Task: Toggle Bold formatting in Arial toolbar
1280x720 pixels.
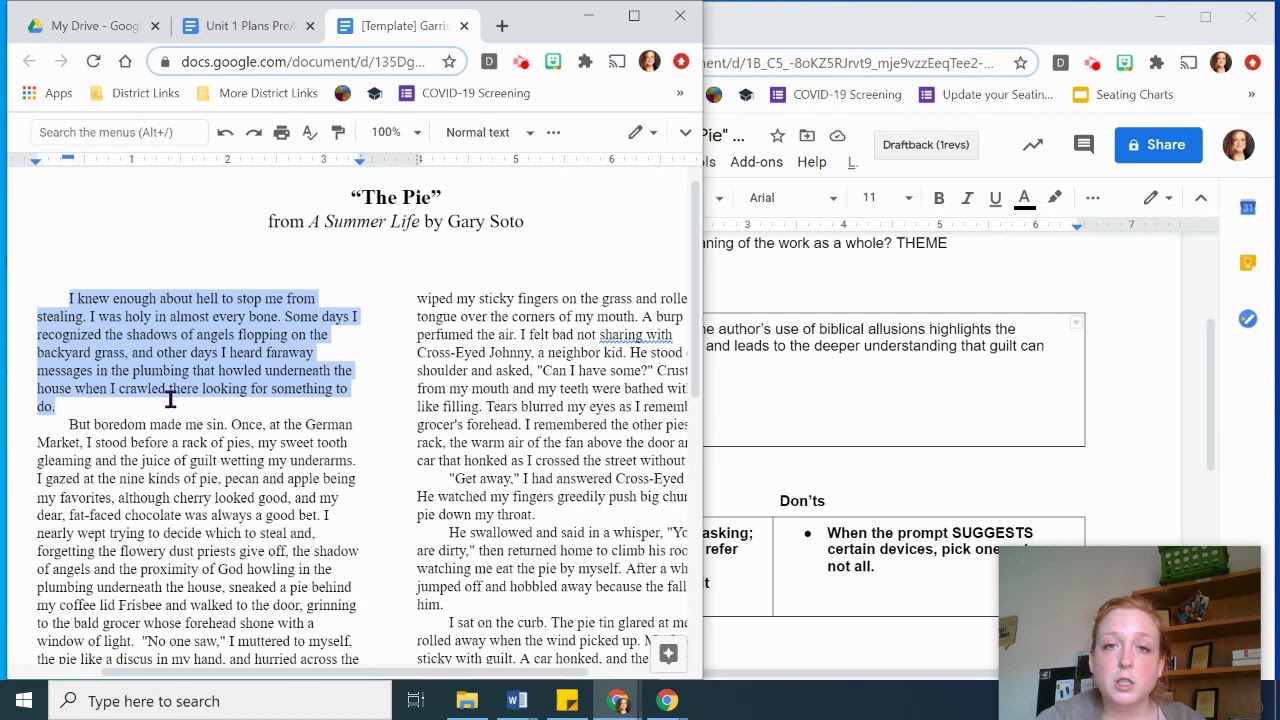Action: 939,198
